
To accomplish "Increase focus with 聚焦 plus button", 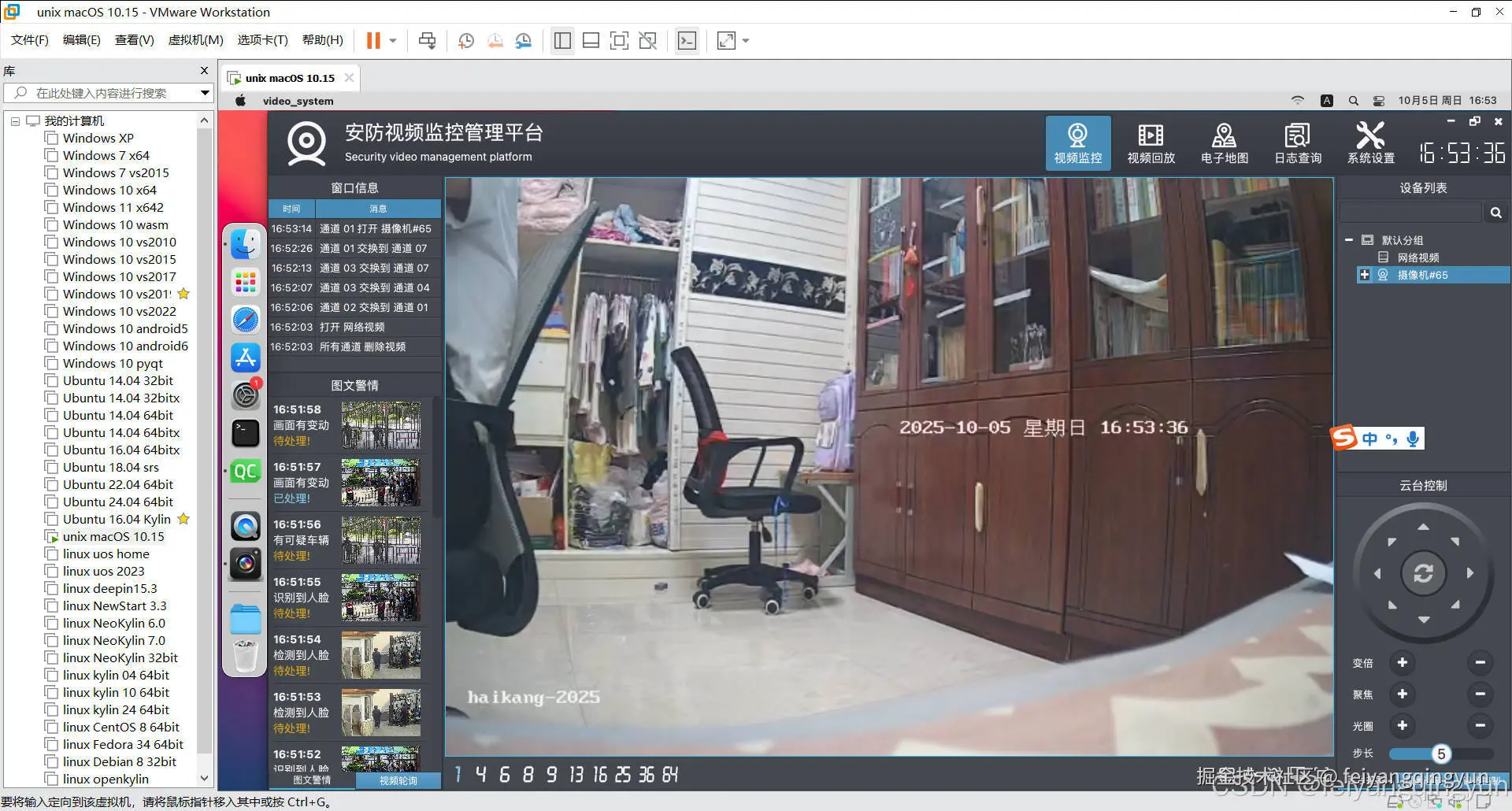I will 1402,694.
